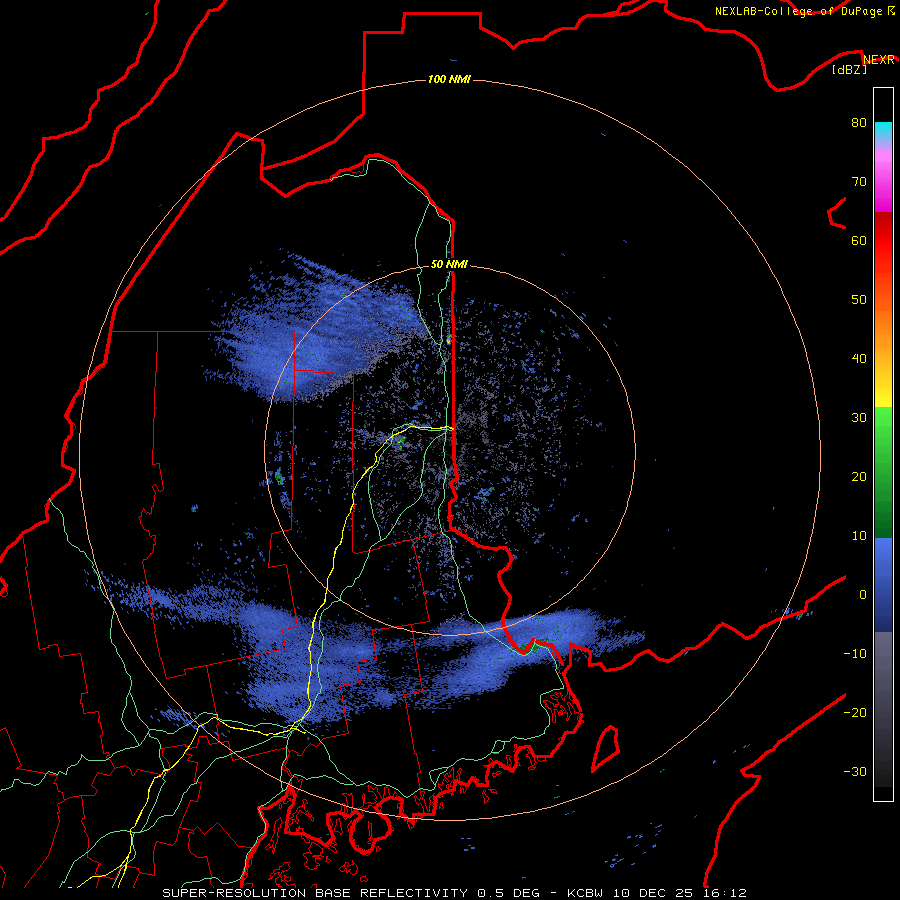Click the 80 value on the dBZ scale
900x900 pixels.
(859, 123)
